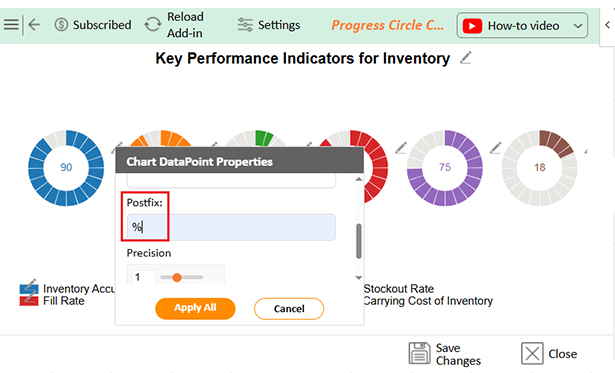615x373 pixels.
Task: Click the blue Inventory Accuracy legend swatch
Action: click(x=29, y=289)
